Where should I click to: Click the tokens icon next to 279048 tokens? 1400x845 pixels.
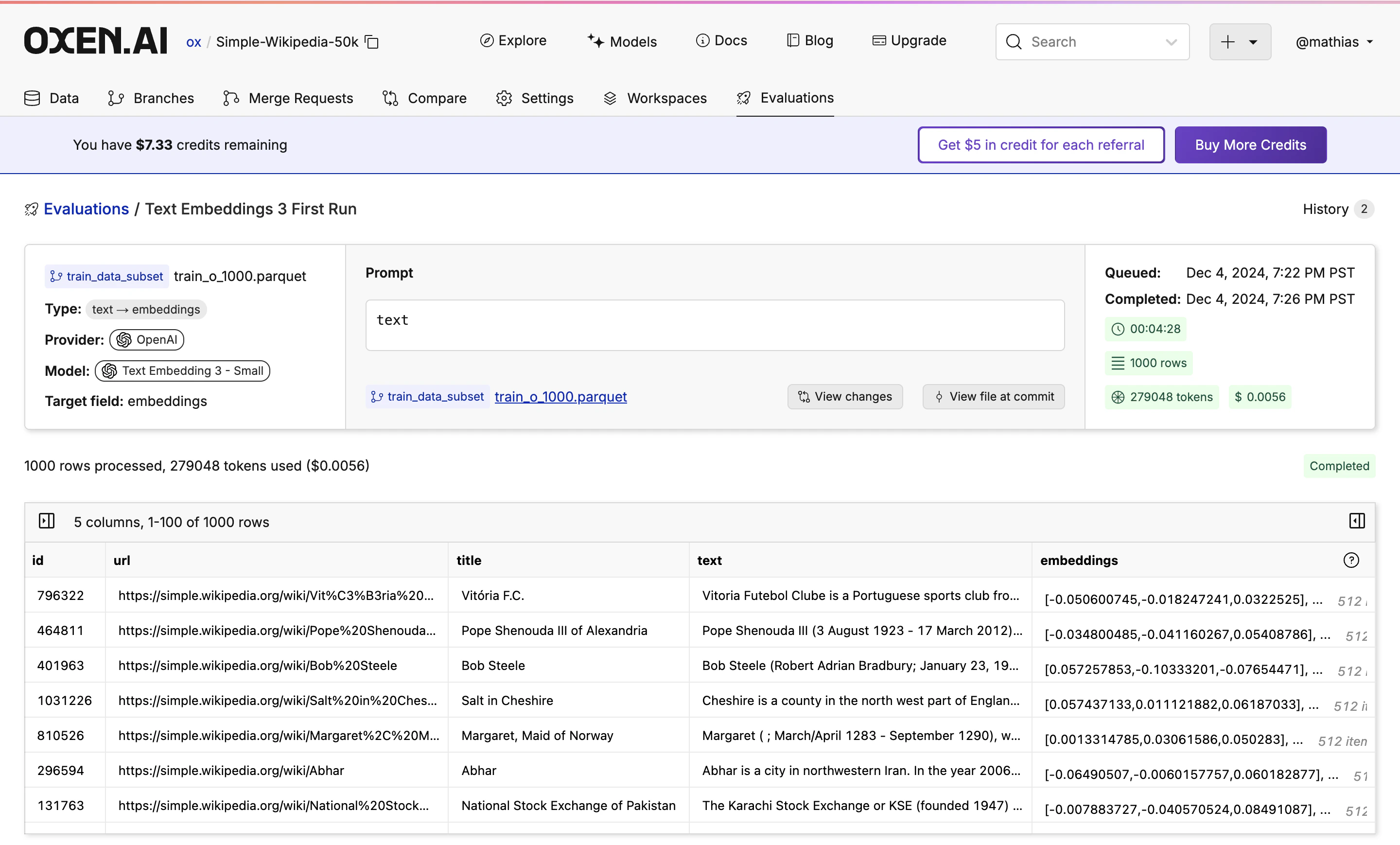pos(1117,397)
